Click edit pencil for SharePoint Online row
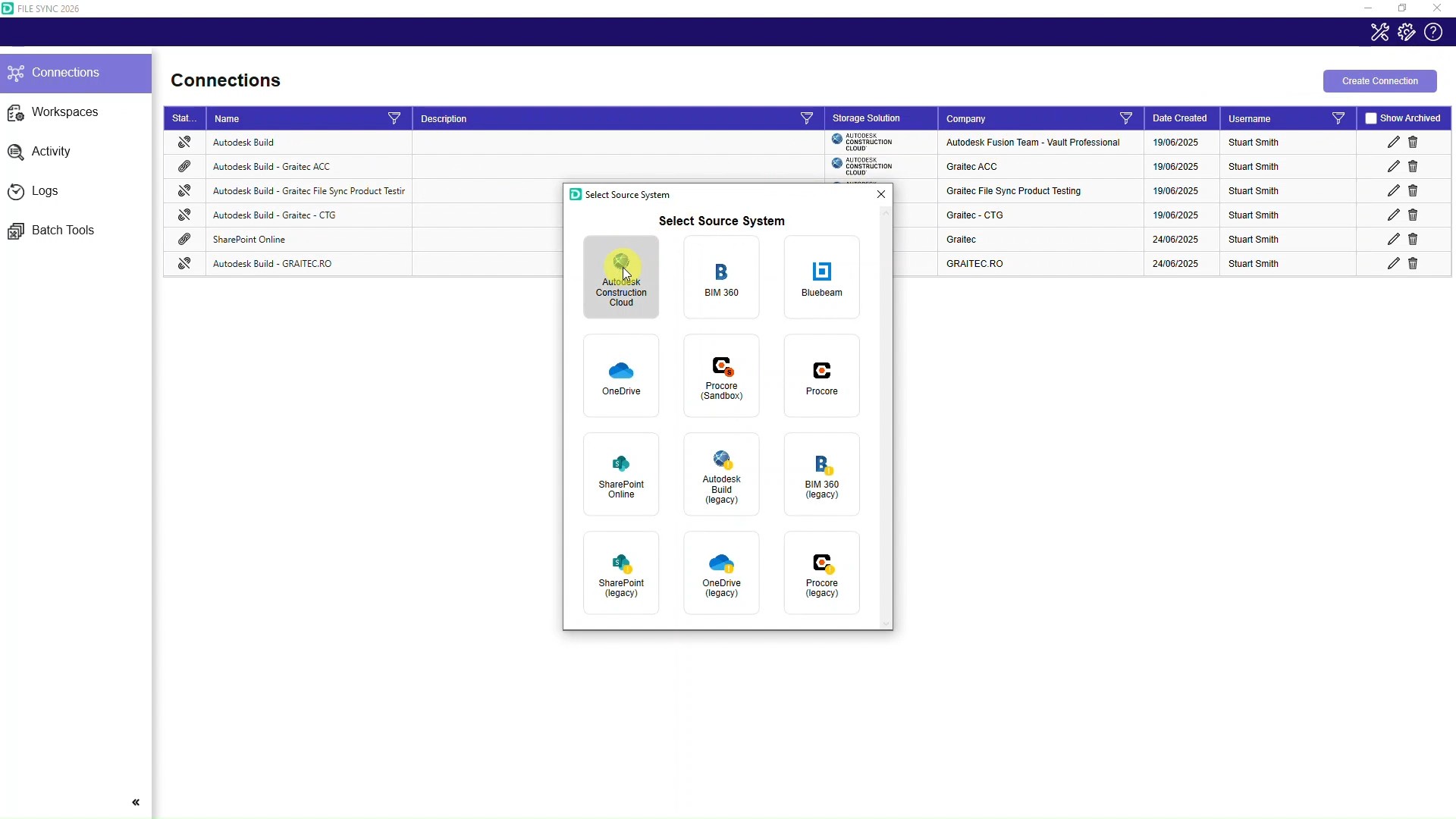1456x819 pixels. click(1393, 240)
